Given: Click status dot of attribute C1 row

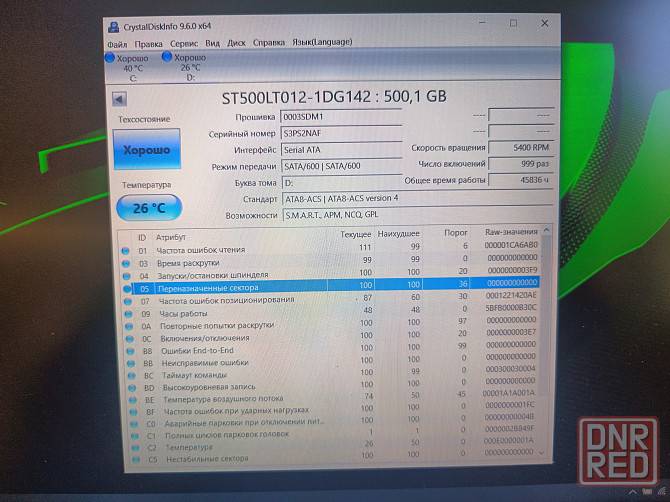Looking at the screenshot, I should [x=135, y=436].
